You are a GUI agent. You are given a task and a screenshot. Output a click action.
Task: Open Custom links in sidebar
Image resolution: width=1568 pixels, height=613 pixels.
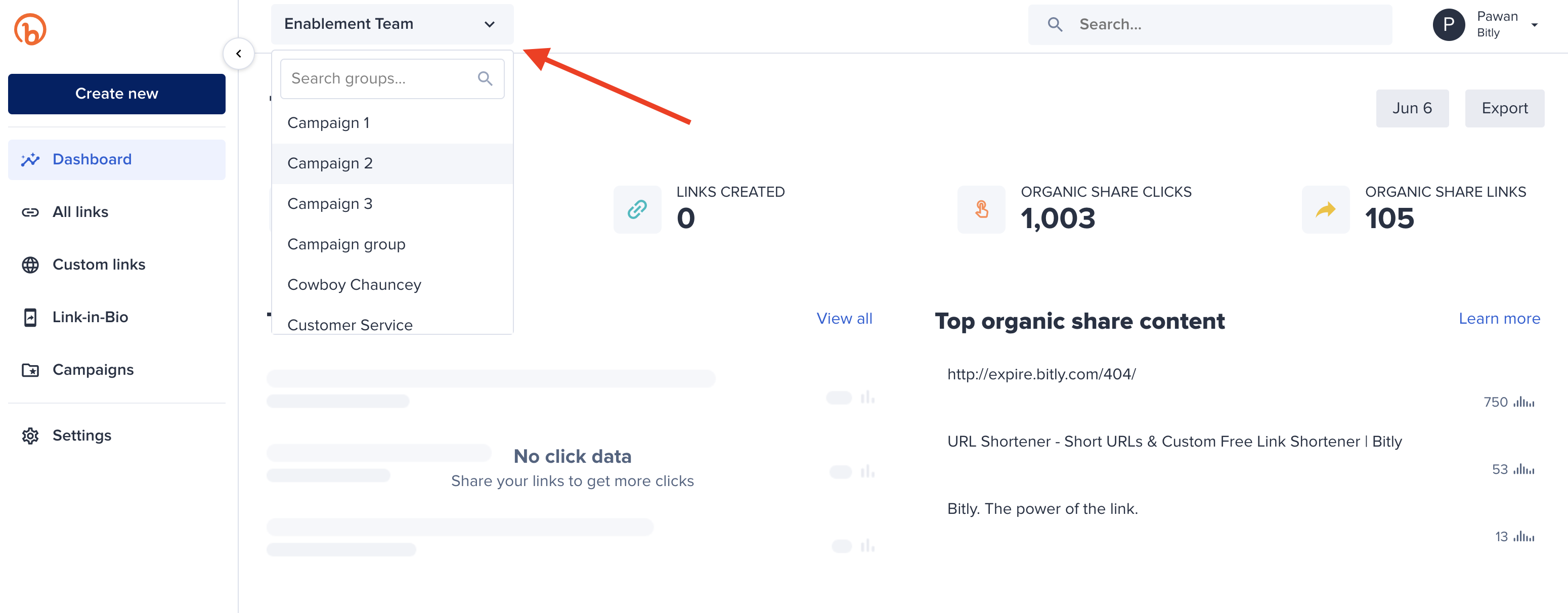click(117, 265)
